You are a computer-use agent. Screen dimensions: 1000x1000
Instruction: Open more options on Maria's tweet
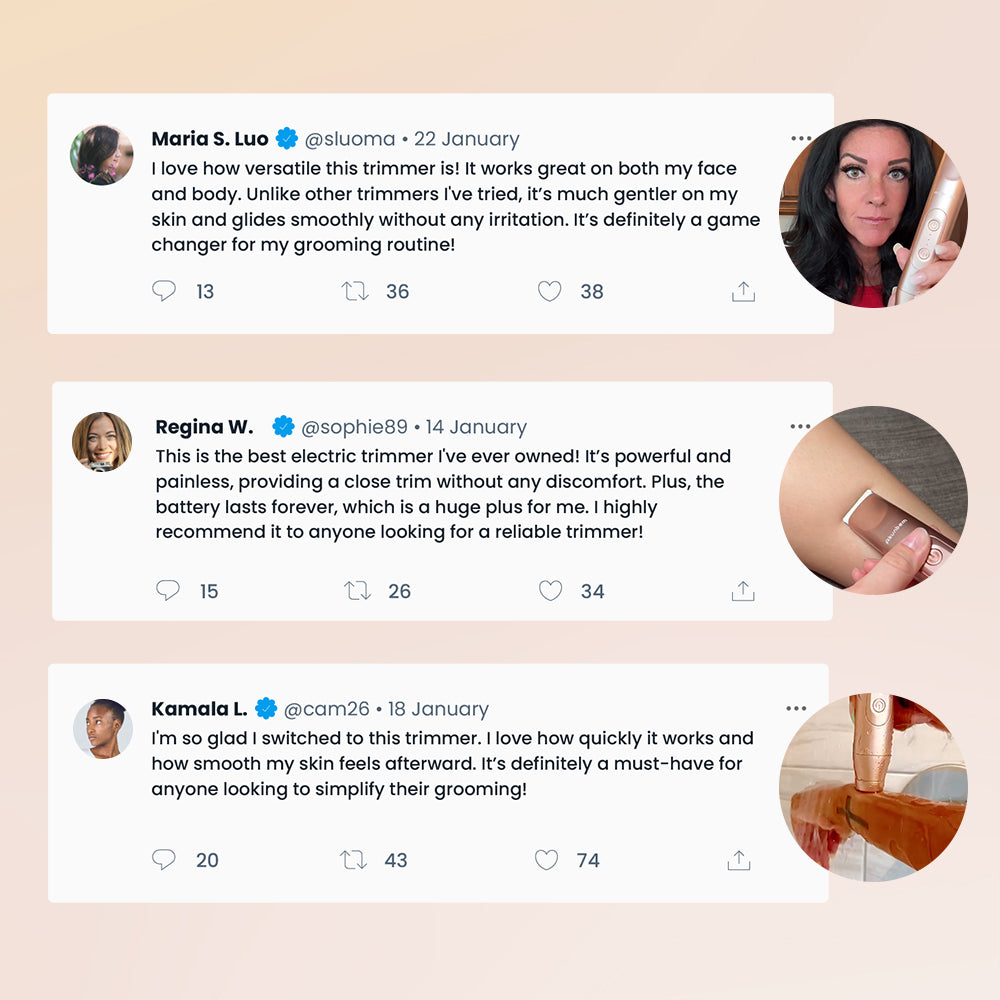pos(800,138)
